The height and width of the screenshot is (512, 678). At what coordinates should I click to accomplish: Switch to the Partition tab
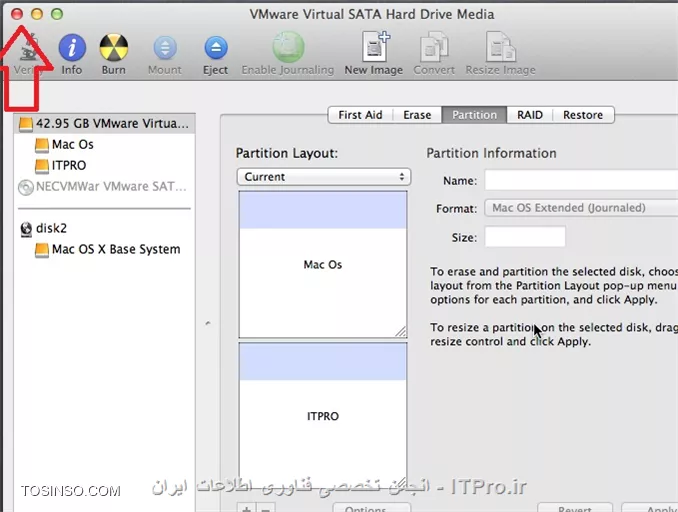[474, 115]
